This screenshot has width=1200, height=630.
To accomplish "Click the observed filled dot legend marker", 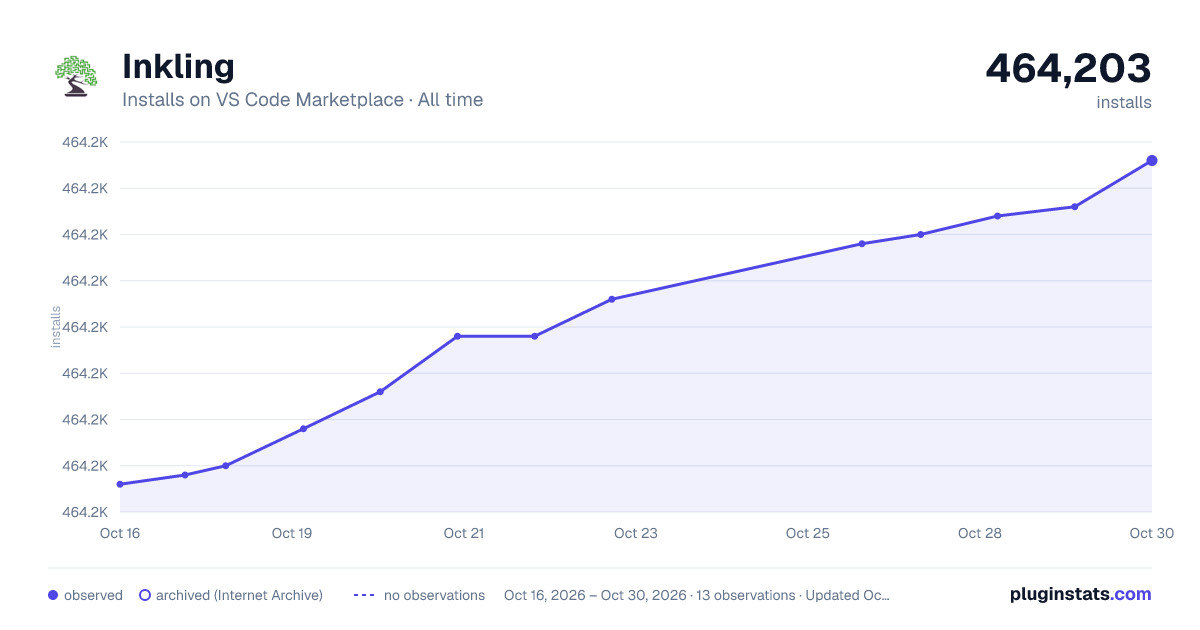I will tap(53, 595).
